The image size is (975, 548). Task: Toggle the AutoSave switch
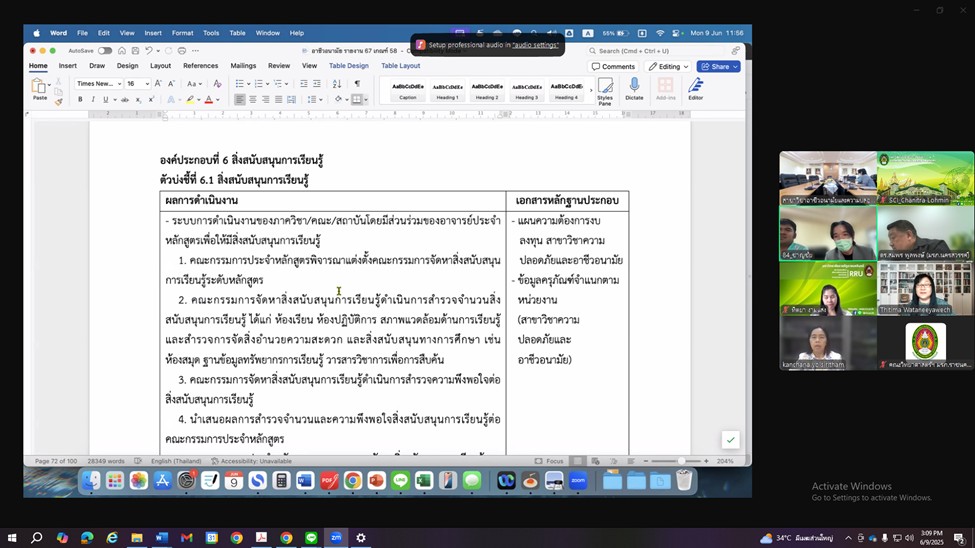click(104, 50)
